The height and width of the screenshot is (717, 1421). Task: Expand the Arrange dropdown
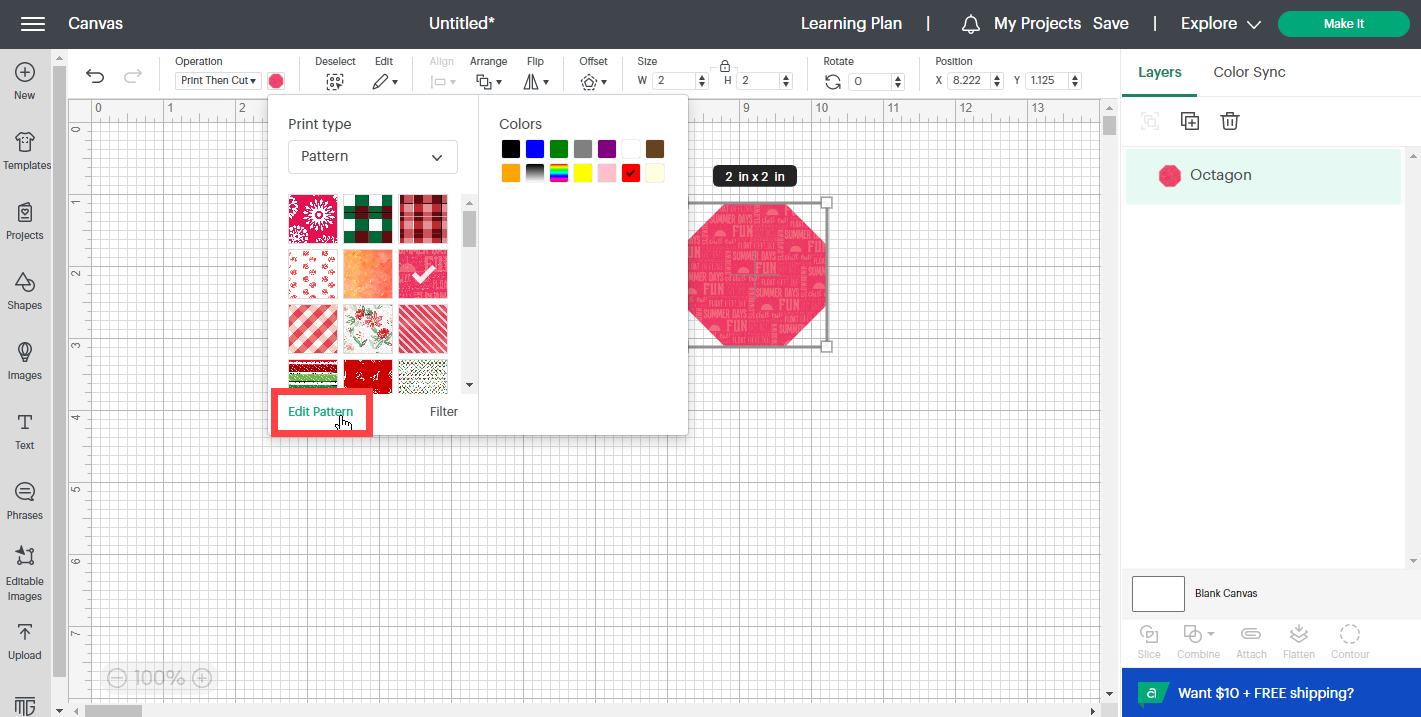(489, 82)
